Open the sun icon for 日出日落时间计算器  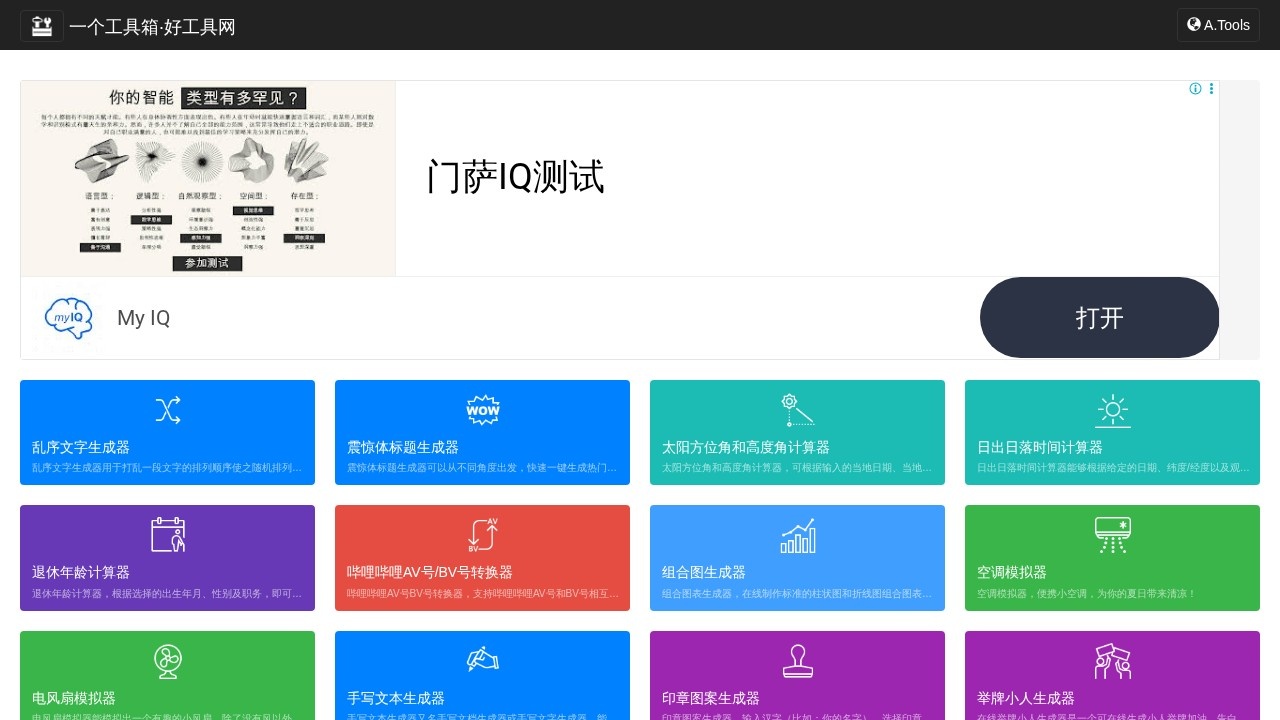[x=1112, y=410]
